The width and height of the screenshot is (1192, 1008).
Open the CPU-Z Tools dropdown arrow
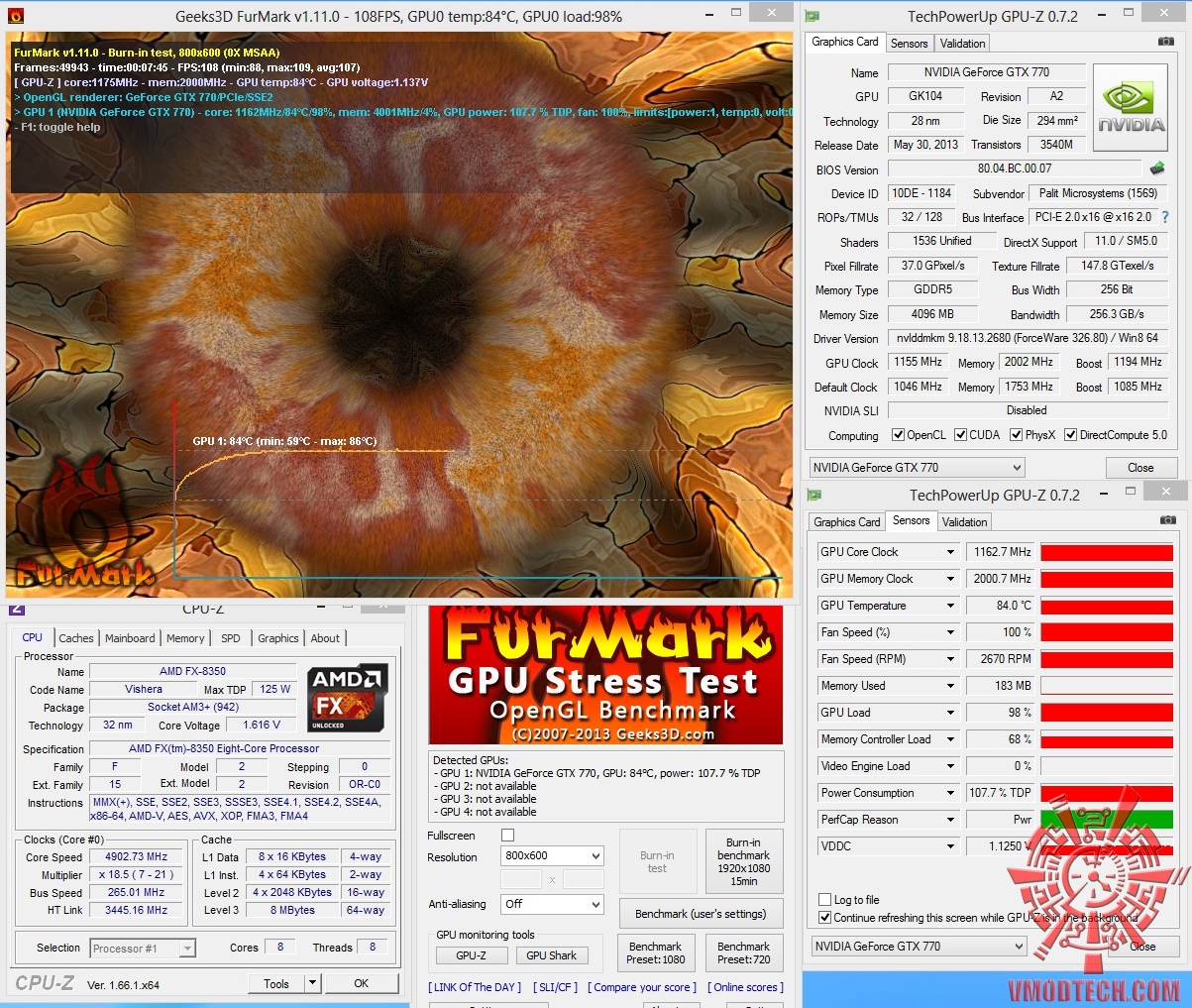[x=312, y=983]
